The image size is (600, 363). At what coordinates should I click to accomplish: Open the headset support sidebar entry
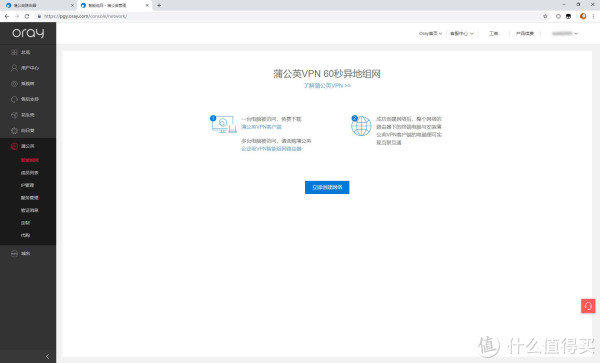pyautogui.click(x=14, y=99)
